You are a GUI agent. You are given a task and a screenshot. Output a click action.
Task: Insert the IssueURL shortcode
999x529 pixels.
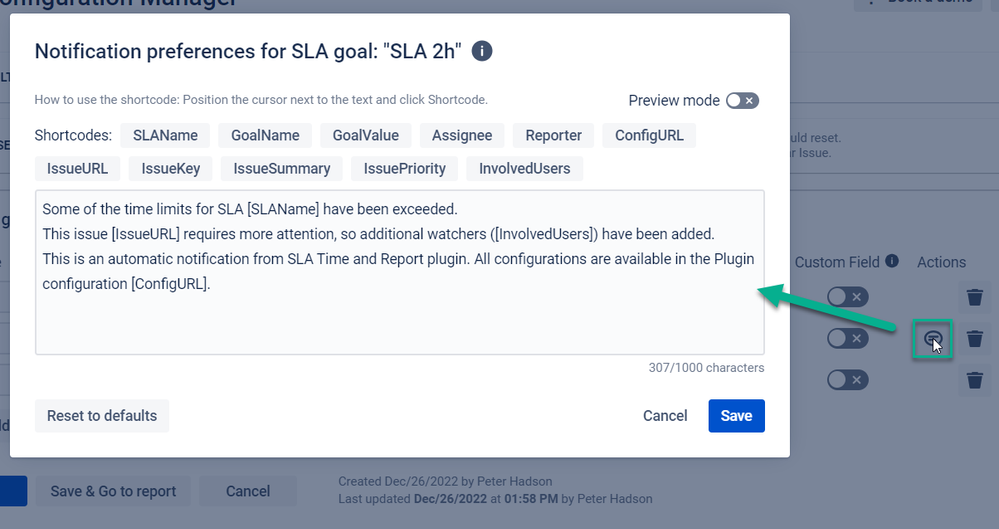coord(77,169)
